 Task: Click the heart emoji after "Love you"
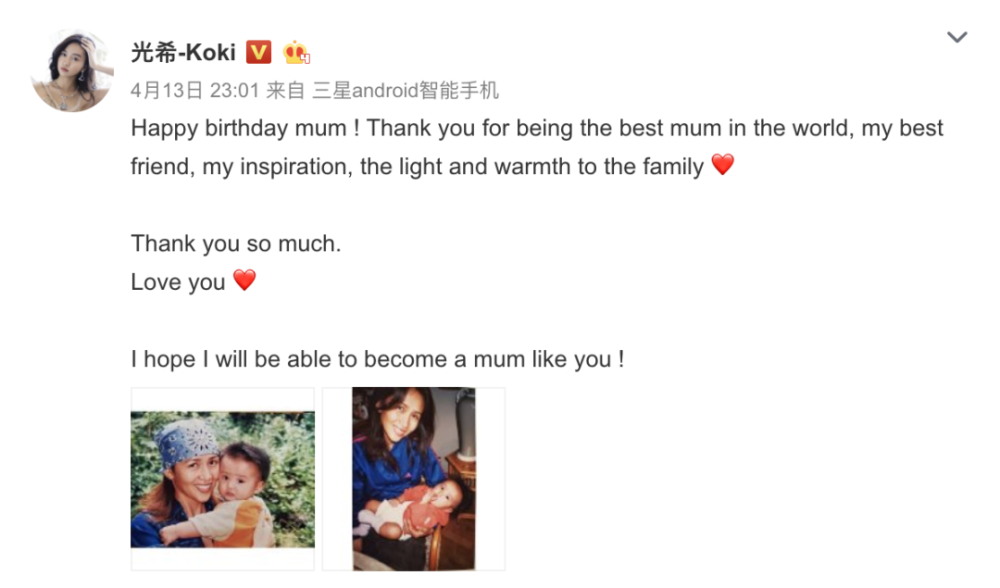[245, 280]
